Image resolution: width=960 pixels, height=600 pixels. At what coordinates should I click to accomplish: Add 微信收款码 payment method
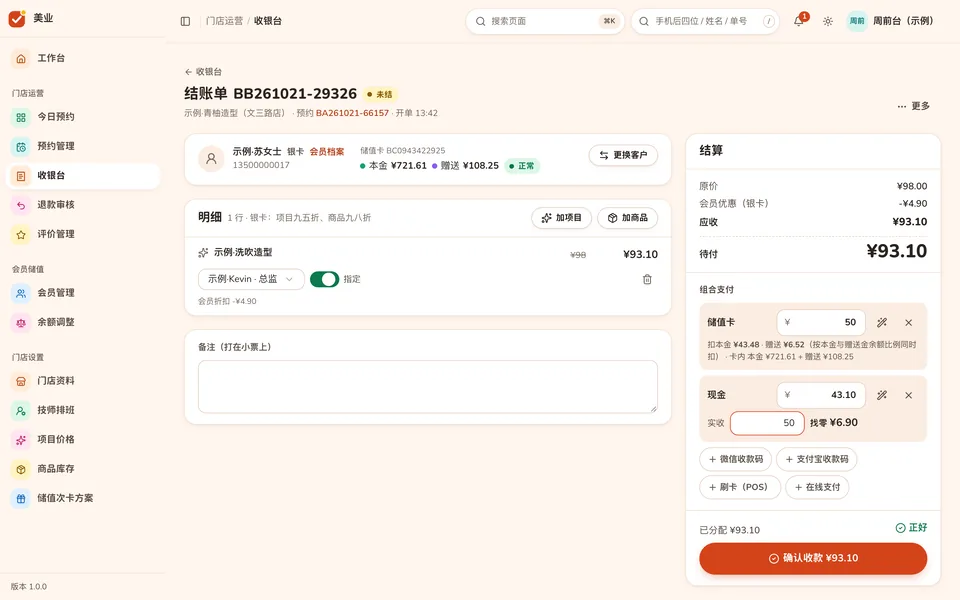(x=735, y=459)
